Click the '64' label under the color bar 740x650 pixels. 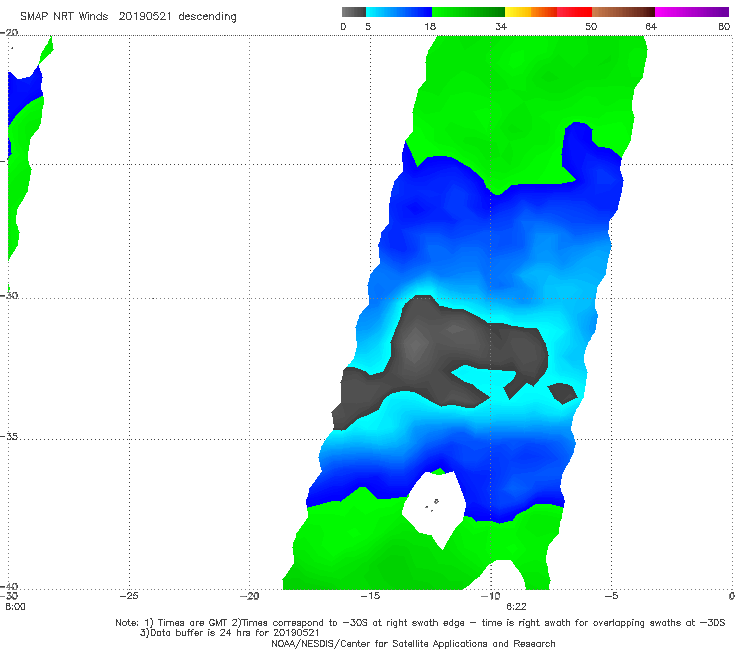click(x=651, y=26)
